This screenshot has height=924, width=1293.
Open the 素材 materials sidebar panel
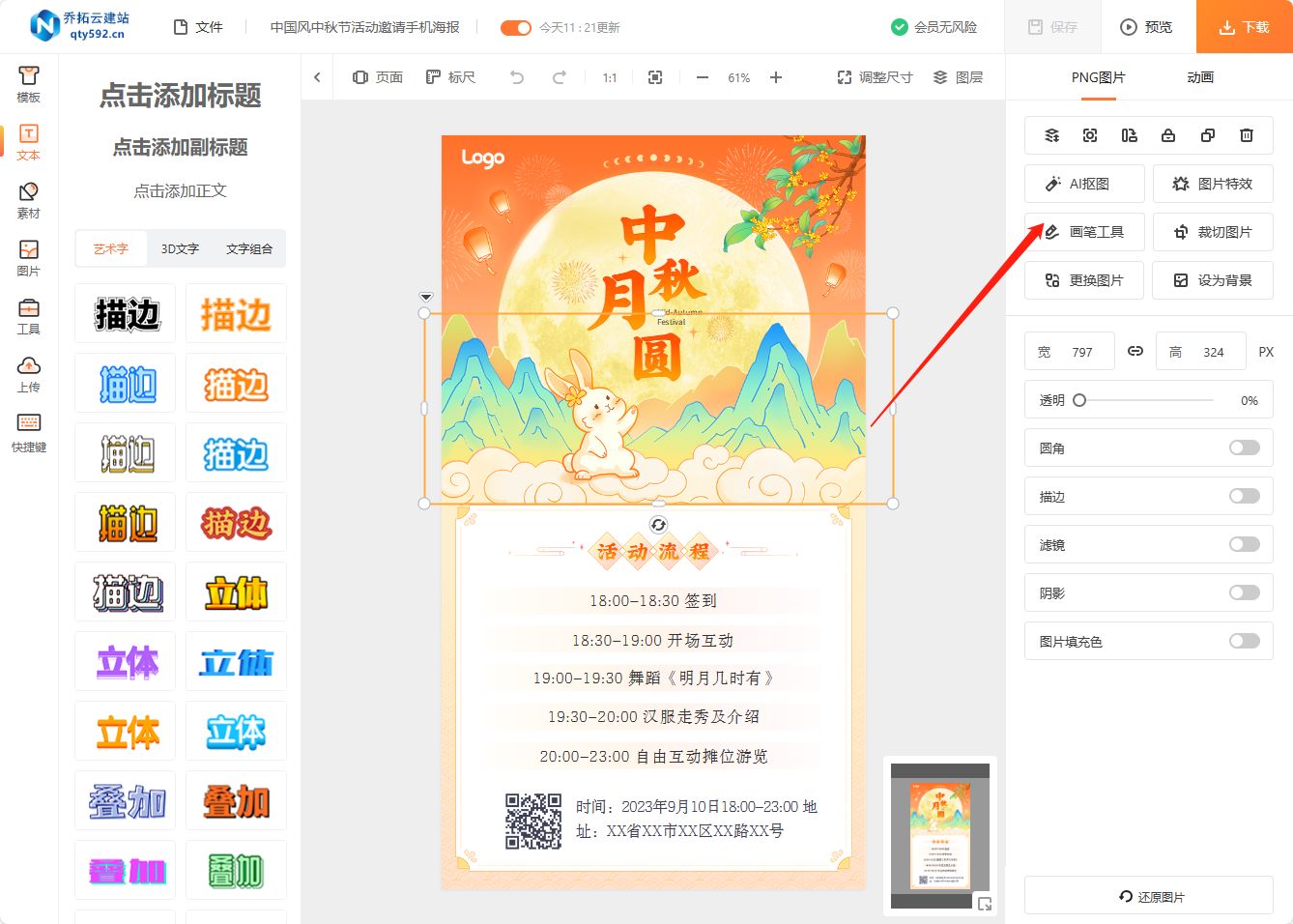pyautogui.click(x=29, y=201)
